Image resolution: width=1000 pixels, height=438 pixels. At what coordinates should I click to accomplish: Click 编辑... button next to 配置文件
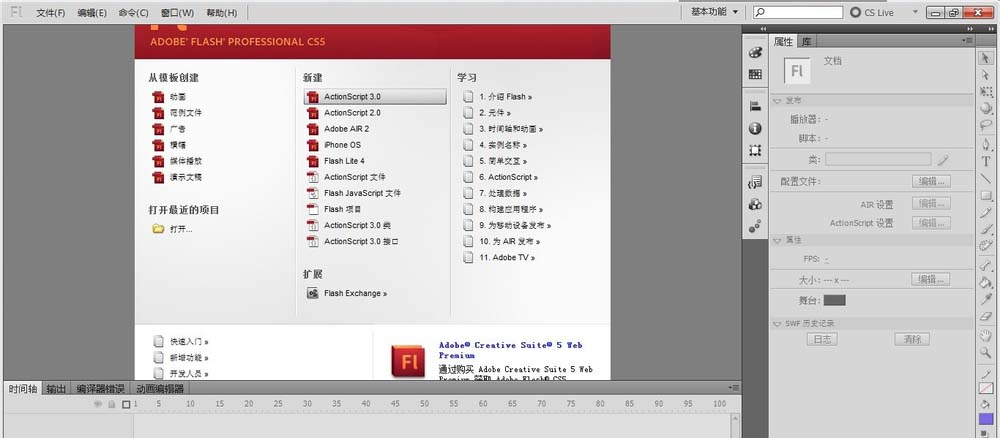(931, 182)
